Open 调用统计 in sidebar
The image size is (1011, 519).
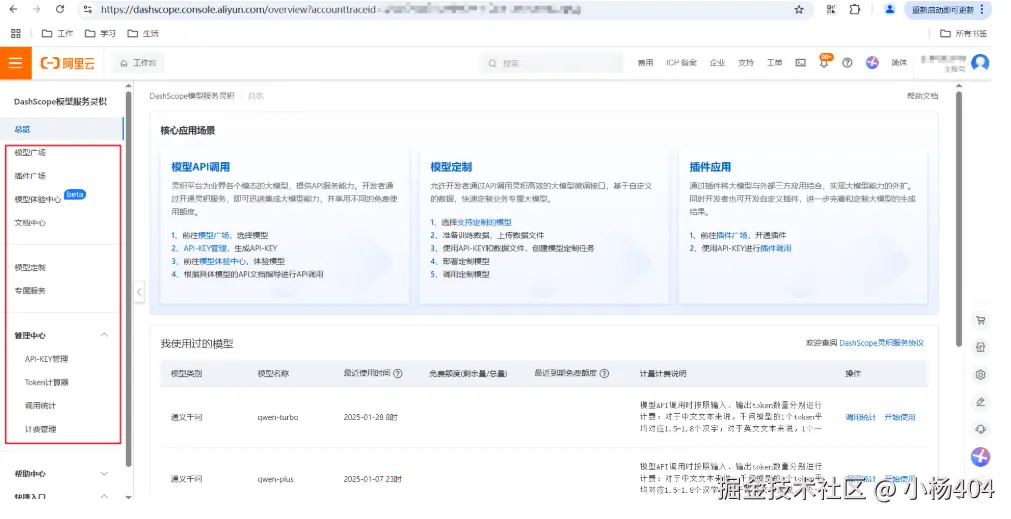click(40, 406)
